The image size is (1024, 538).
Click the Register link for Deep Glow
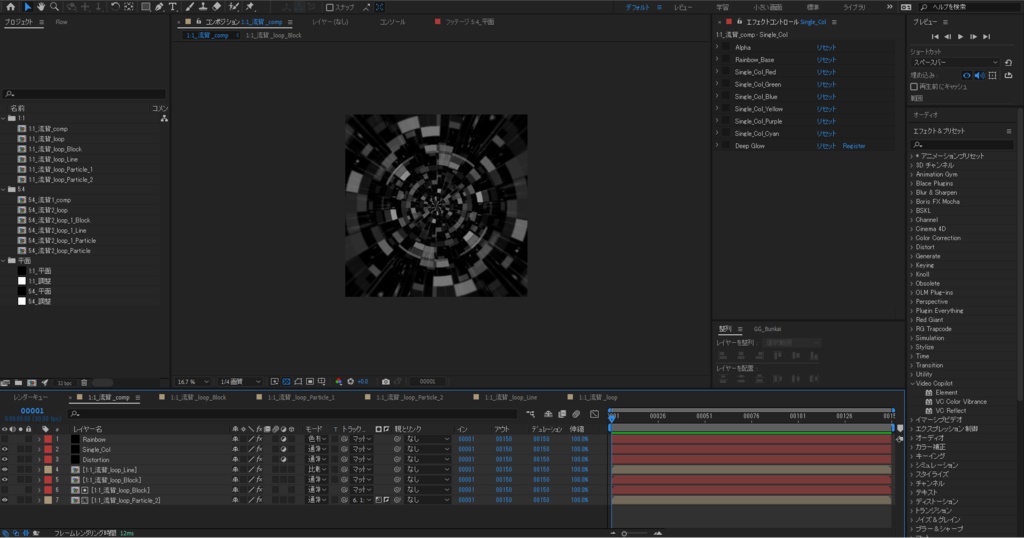coord(854,146)
